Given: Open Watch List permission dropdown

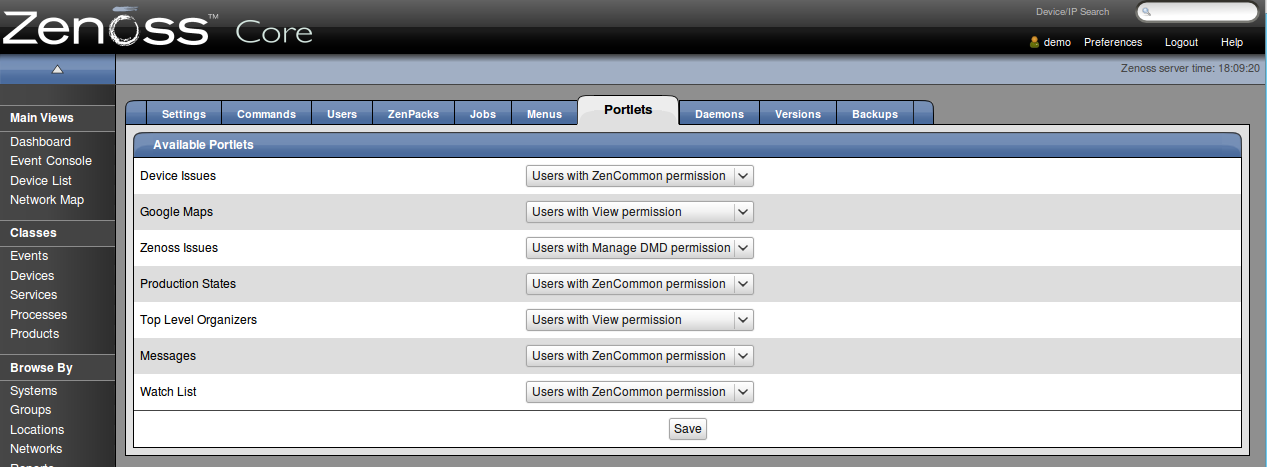Looking at the screenshot, I should pyautogui.click(x=639, y=392).
